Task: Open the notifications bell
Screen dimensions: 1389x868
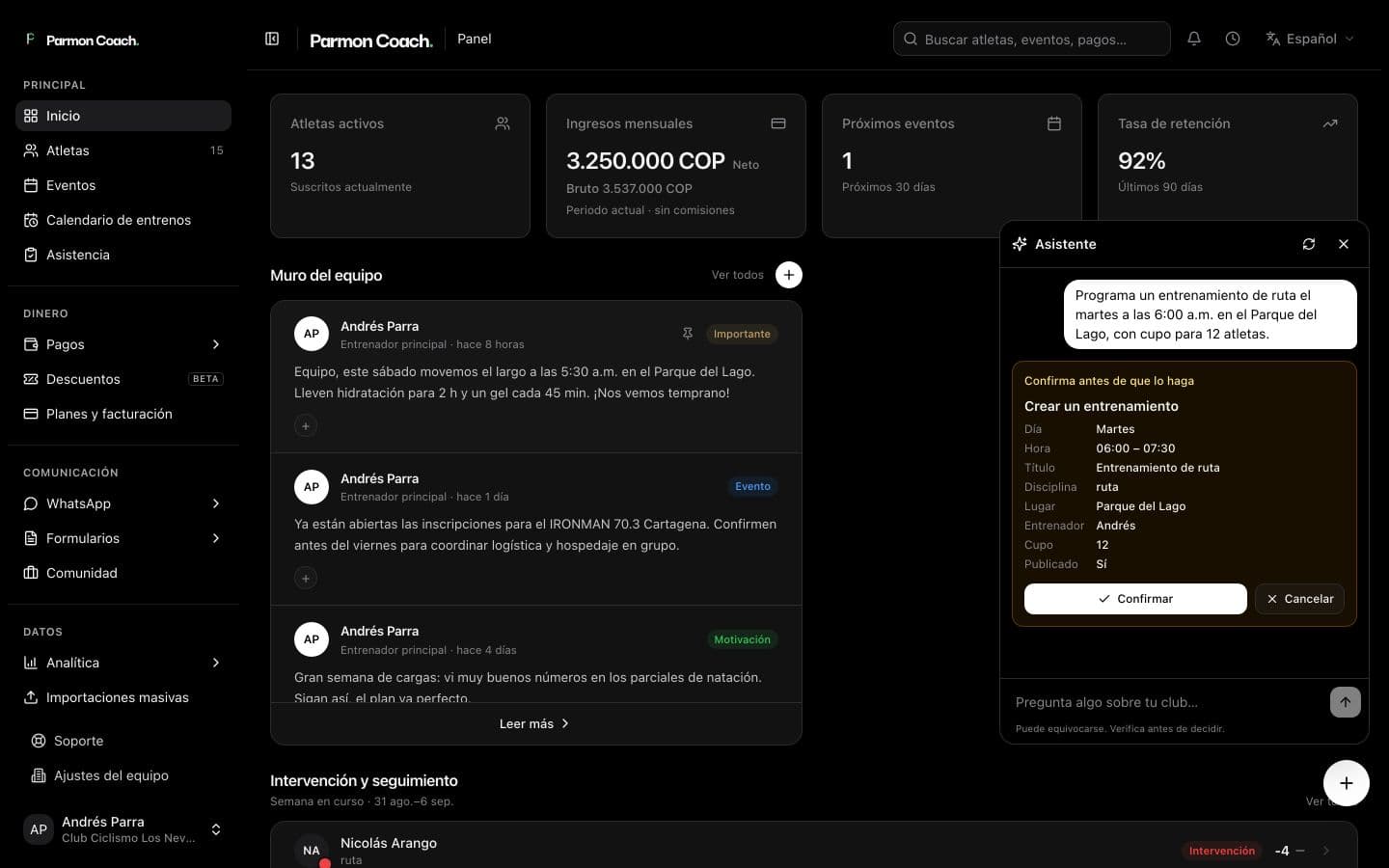Action: pyautogui.click(x=1194, y=39)
